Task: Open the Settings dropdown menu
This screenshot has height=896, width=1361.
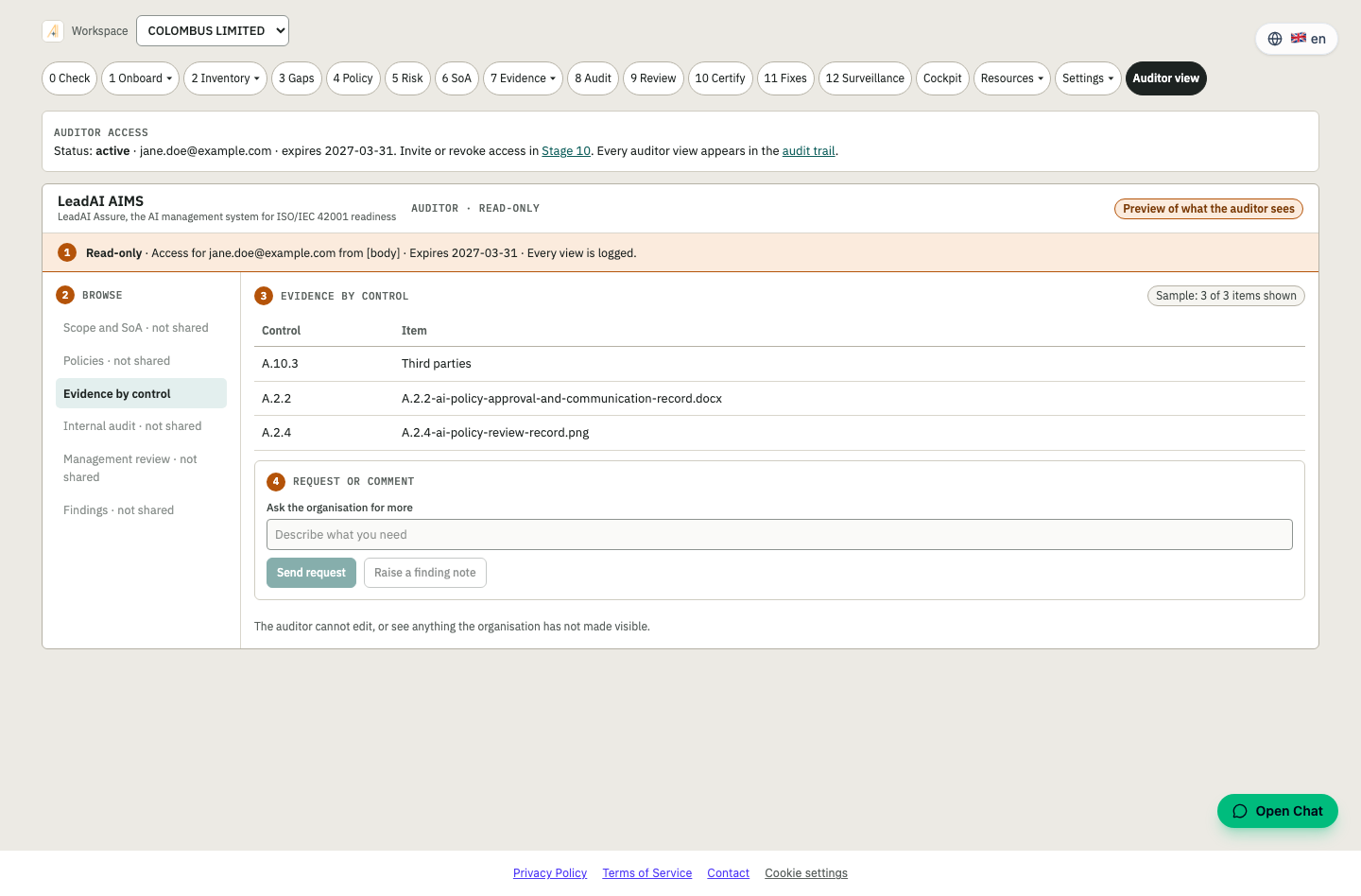Action: pos(1088,78)
